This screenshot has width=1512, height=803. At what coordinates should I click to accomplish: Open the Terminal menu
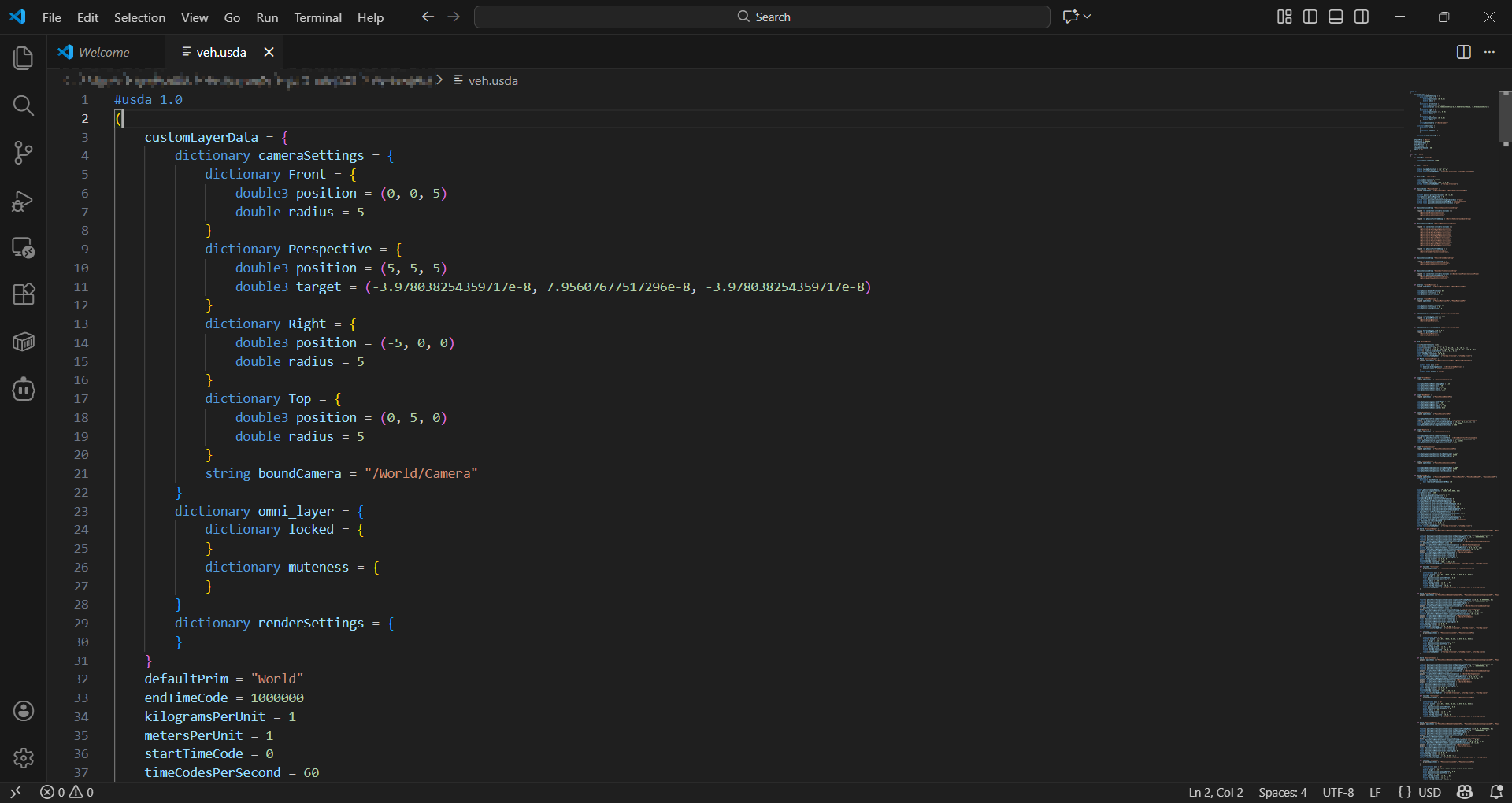point(317,17)
